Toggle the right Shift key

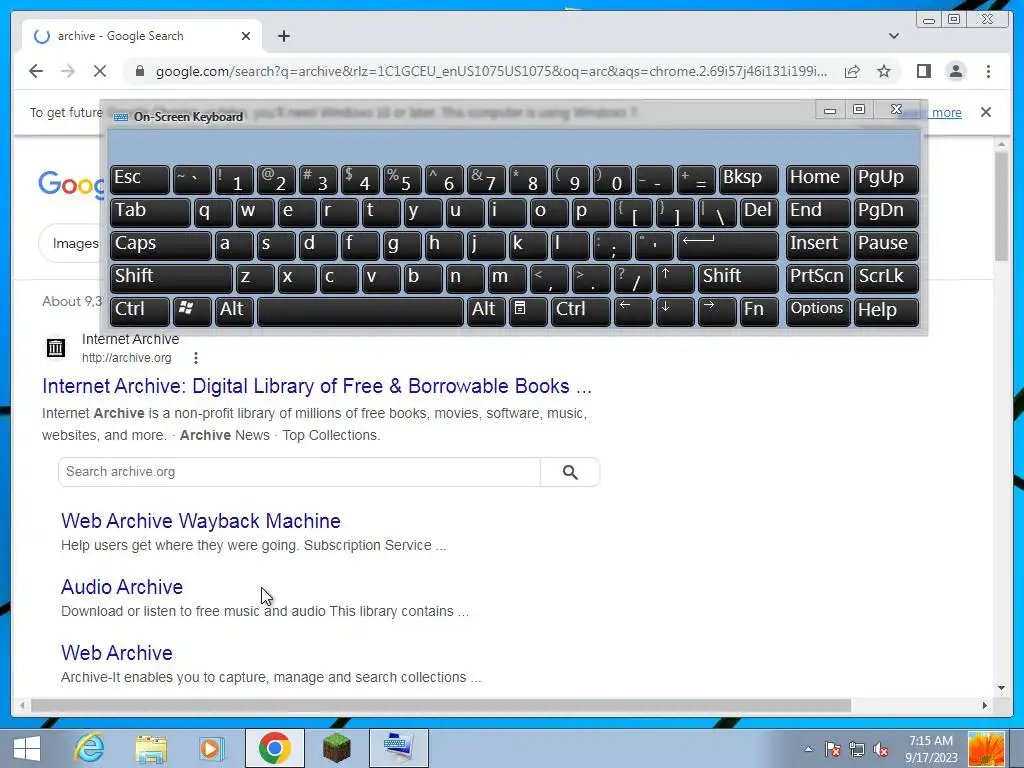click(x=738, y=278)
